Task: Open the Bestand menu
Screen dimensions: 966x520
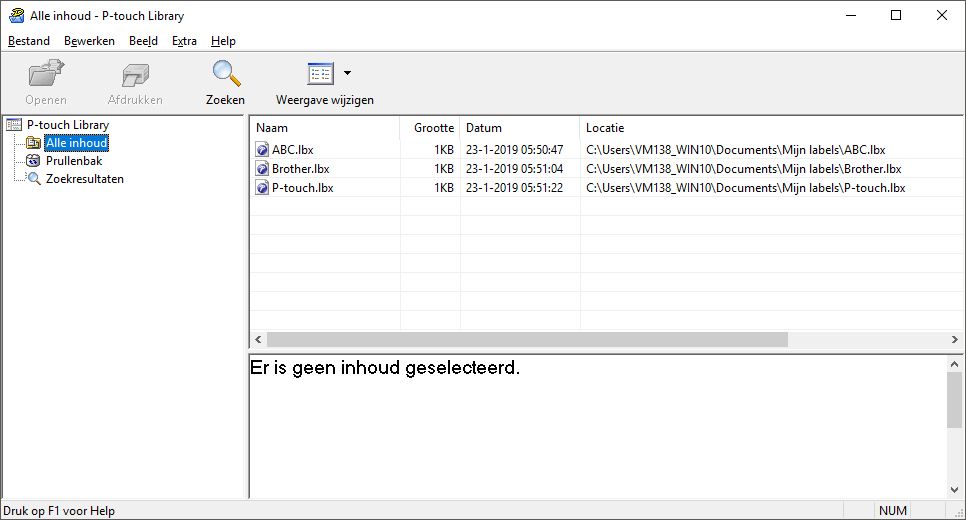Action: click(29, 41)
